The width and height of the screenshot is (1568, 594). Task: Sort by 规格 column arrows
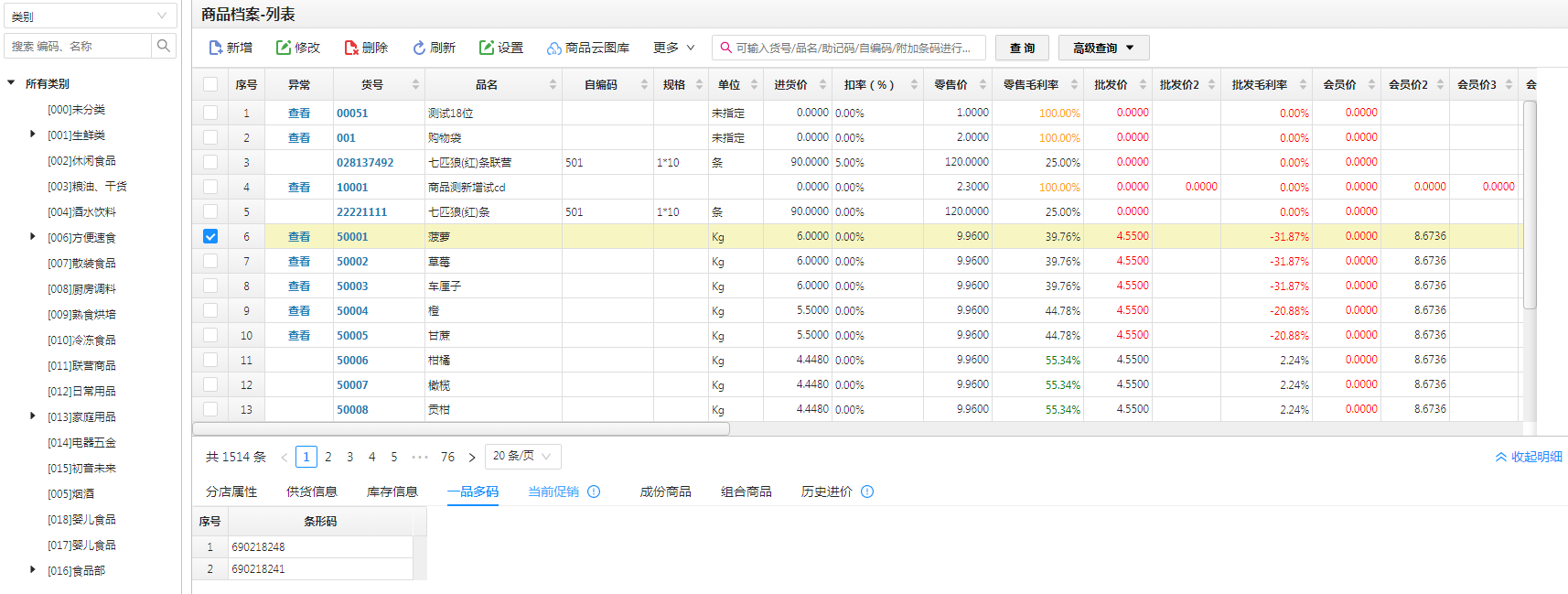click(x=699, y=84)
